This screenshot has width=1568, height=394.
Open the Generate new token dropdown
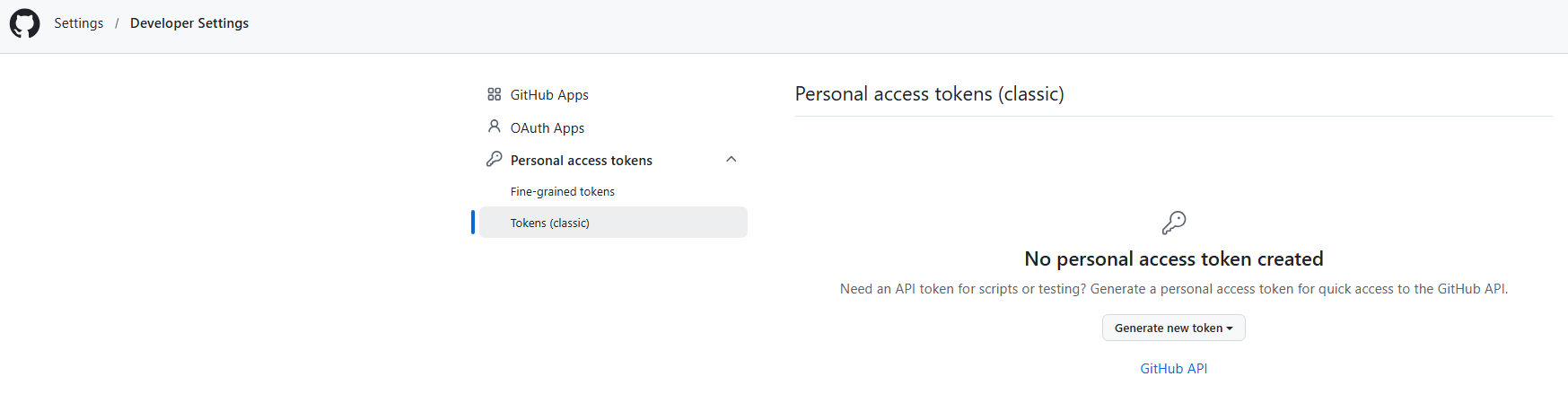pos(1173,328)
